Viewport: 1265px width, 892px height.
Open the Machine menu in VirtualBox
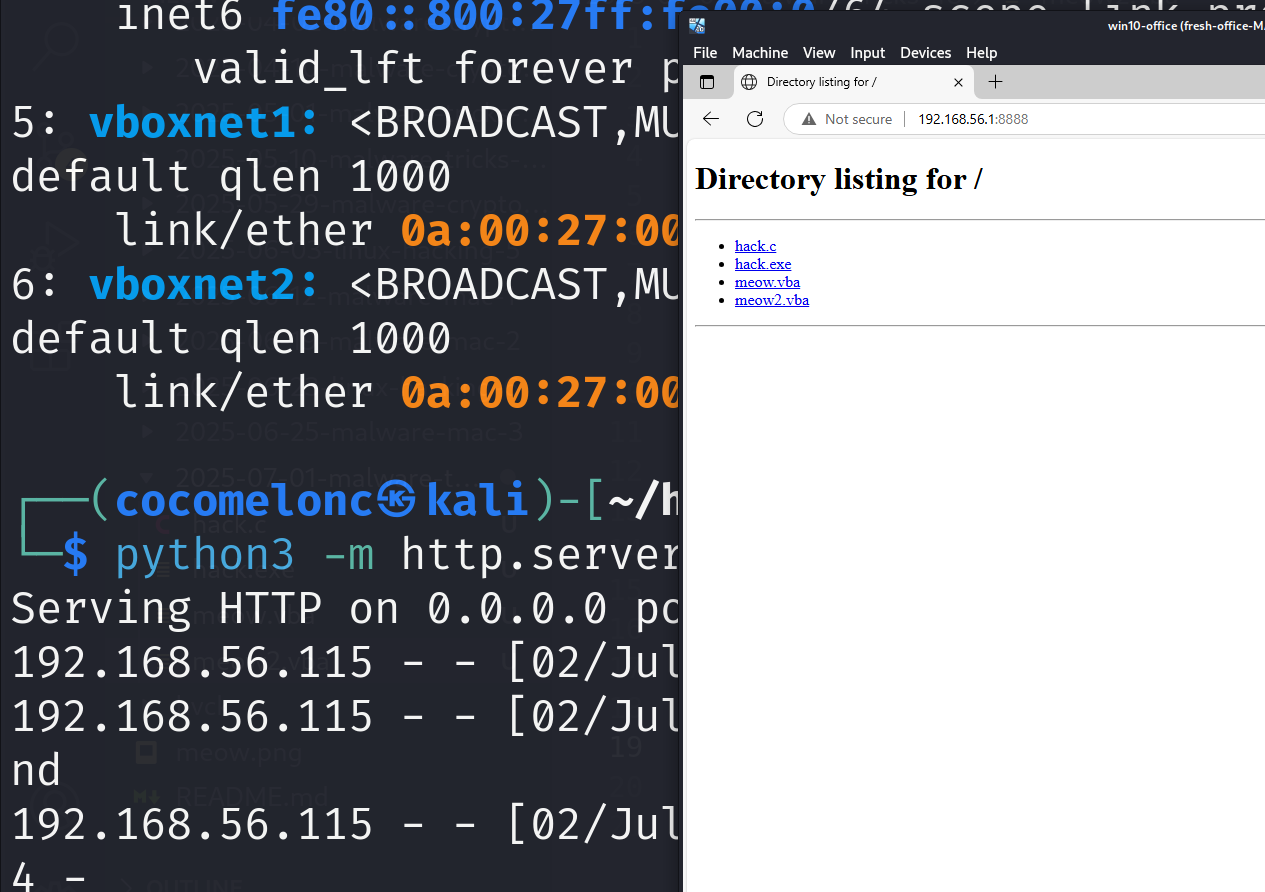click(x=760, y=53)
